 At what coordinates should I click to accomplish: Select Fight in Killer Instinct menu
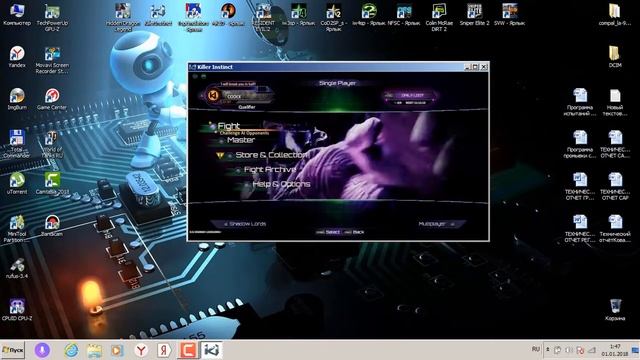pos(229,126)
